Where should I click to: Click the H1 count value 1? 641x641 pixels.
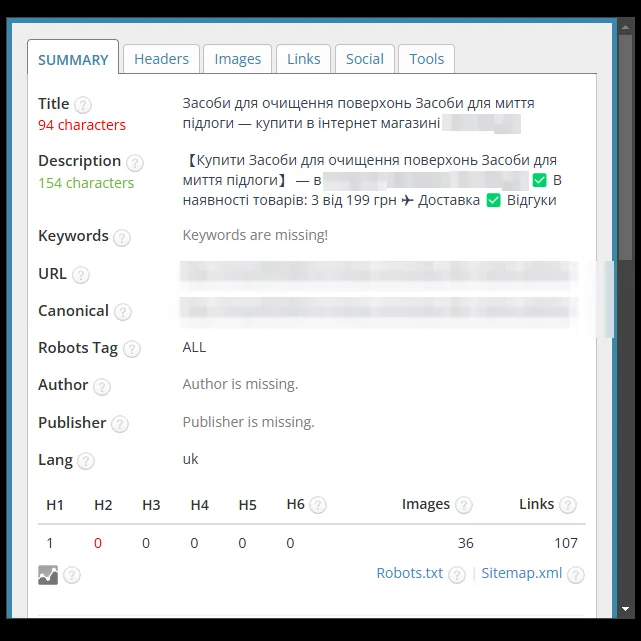[50, 543]
